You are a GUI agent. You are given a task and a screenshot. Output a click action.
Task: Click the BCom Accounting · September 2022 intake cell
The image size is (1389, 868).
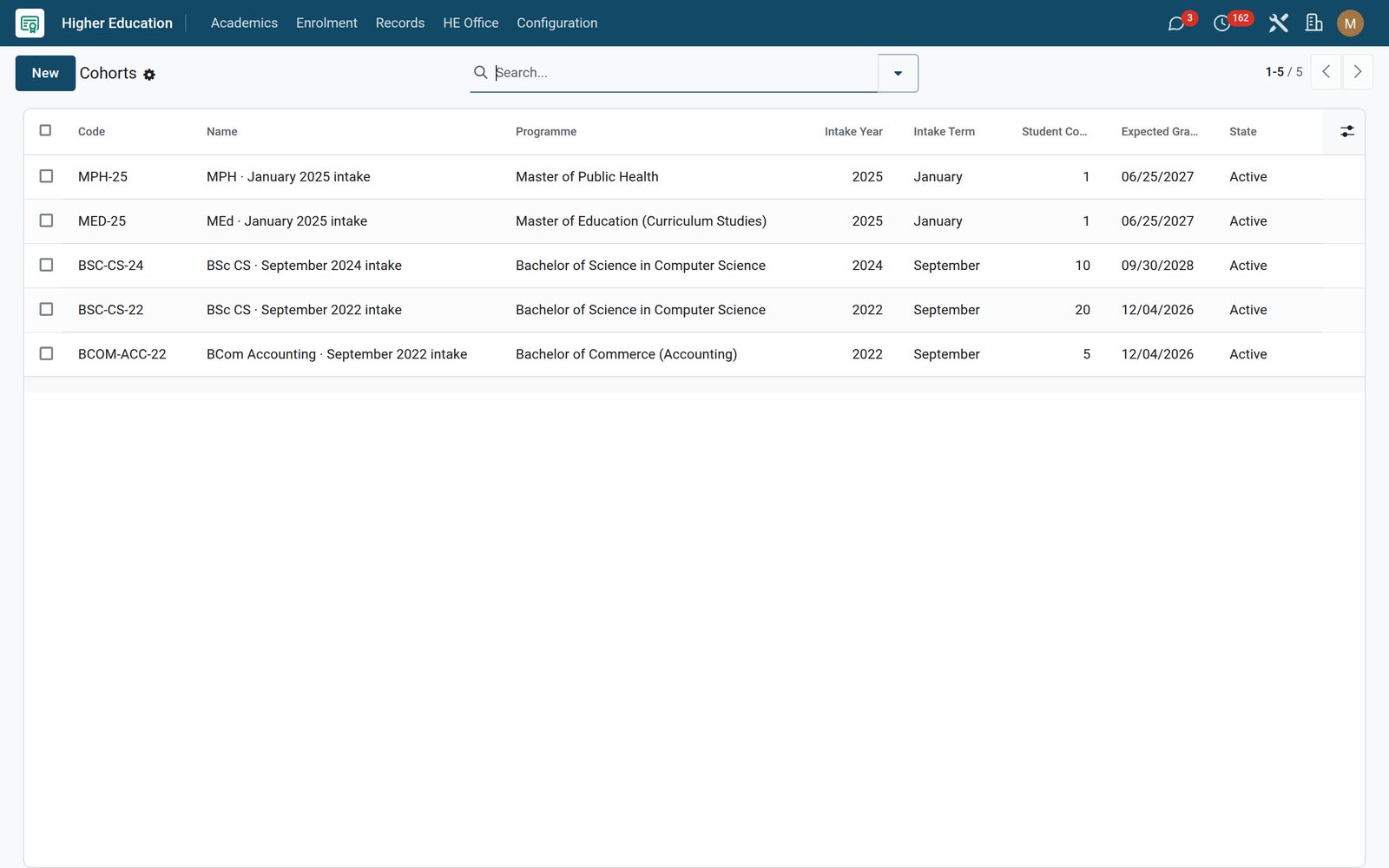point(337,354)
